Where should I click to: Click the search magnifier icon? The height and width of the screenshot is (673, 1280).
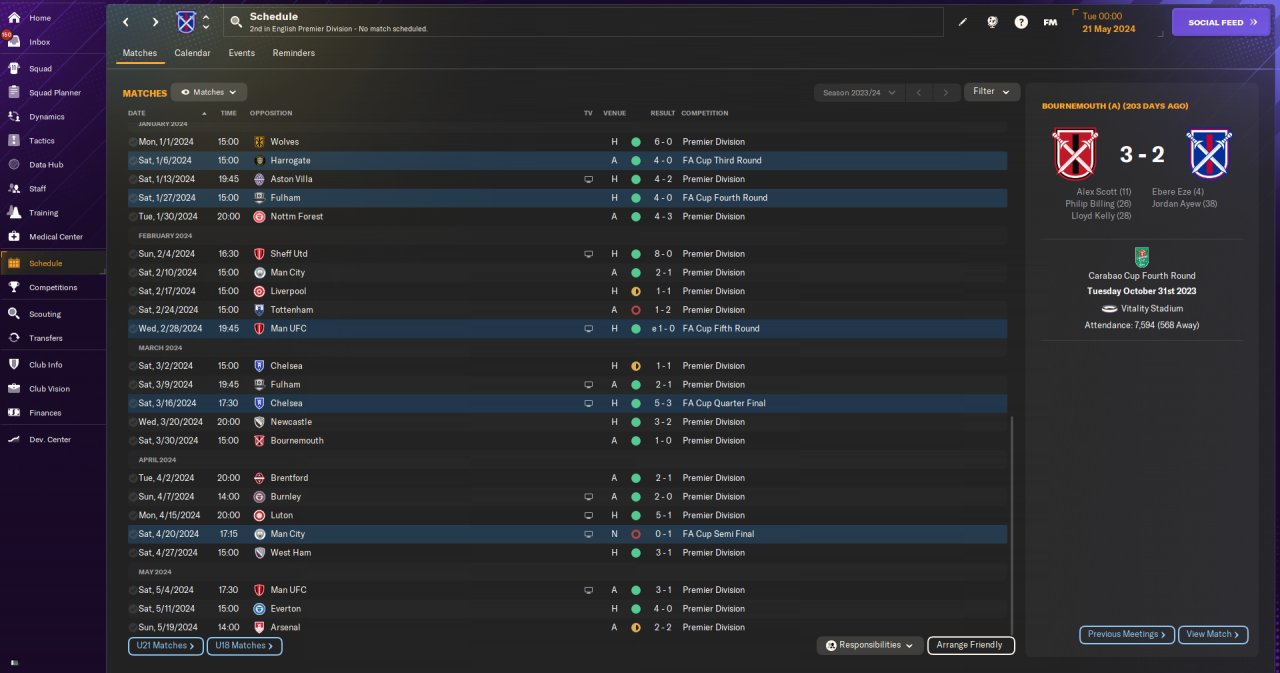pos(236,21)
